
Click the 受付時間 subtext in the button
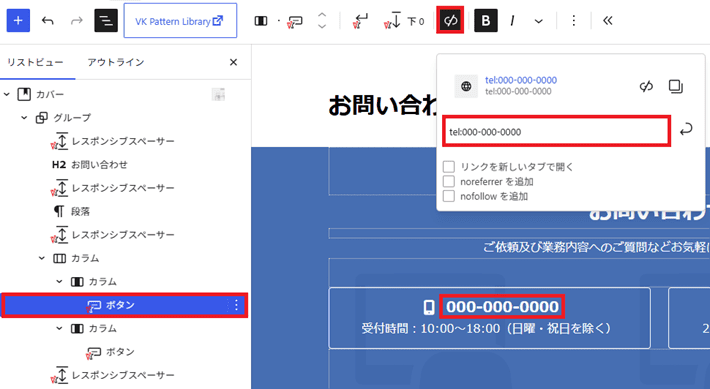486,328
